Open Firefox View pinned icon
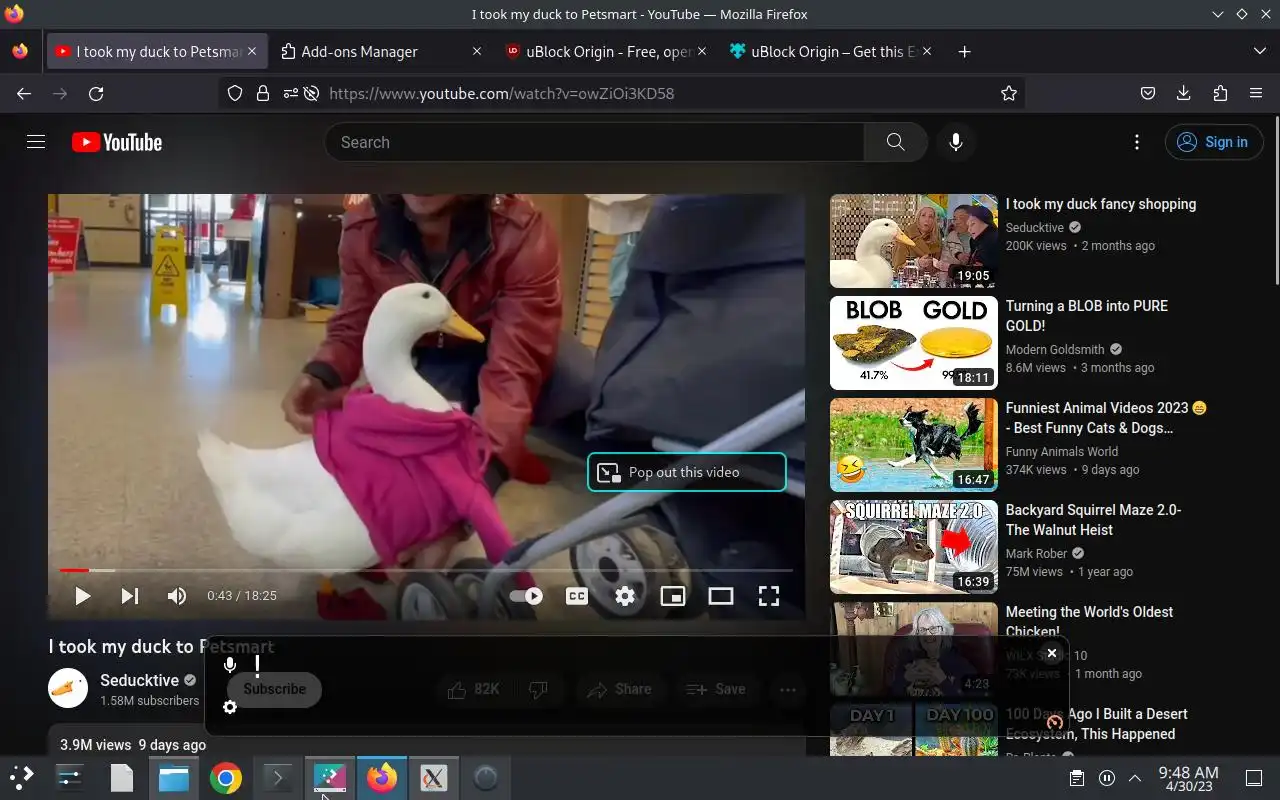This screenshot has height=800, width=1280. [x=20, y=52]
